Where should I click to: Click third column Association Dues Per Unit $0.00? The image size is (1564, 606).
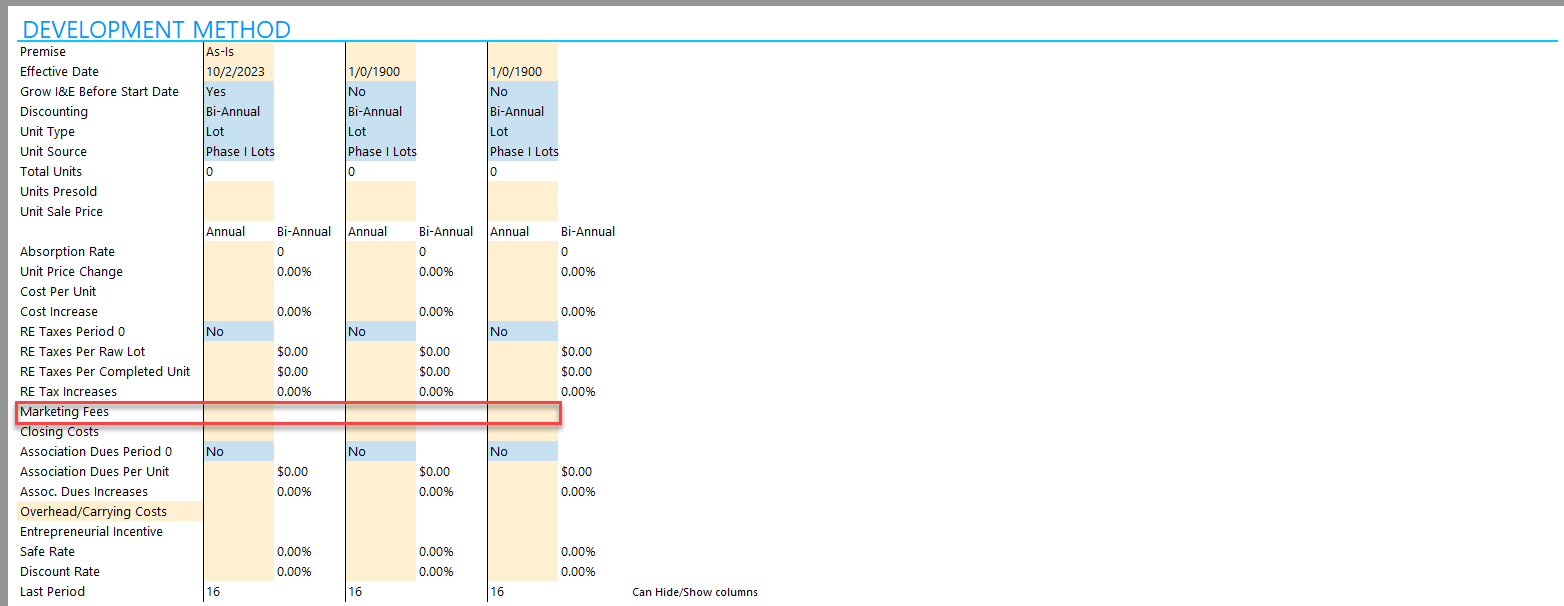pyautogui.click(x=577, y=471)
